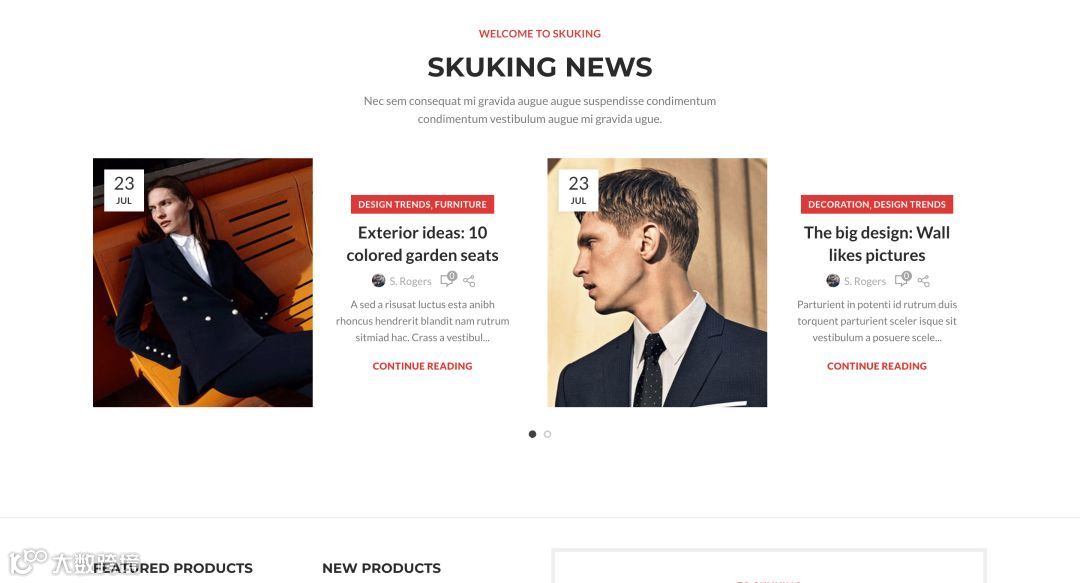Open the man in suit post image
This screenshot has height=583, width=1080.
click(x=657, y=283)
